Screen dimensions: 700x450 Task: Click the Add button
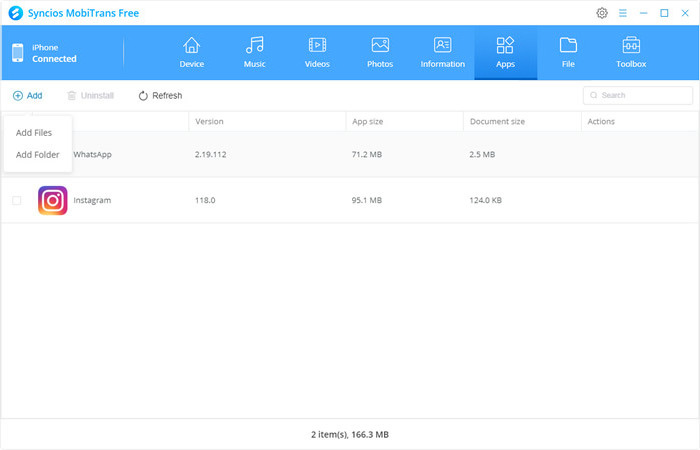28,96
